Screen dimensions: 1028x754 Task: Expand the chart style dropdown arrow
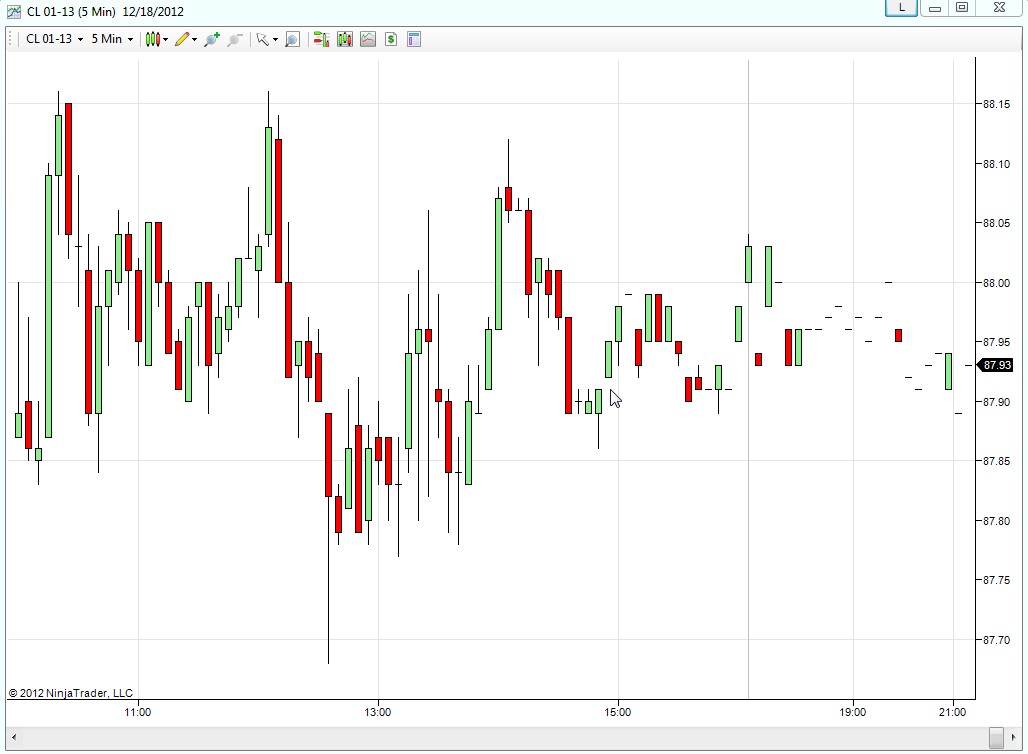pos(165,39)
